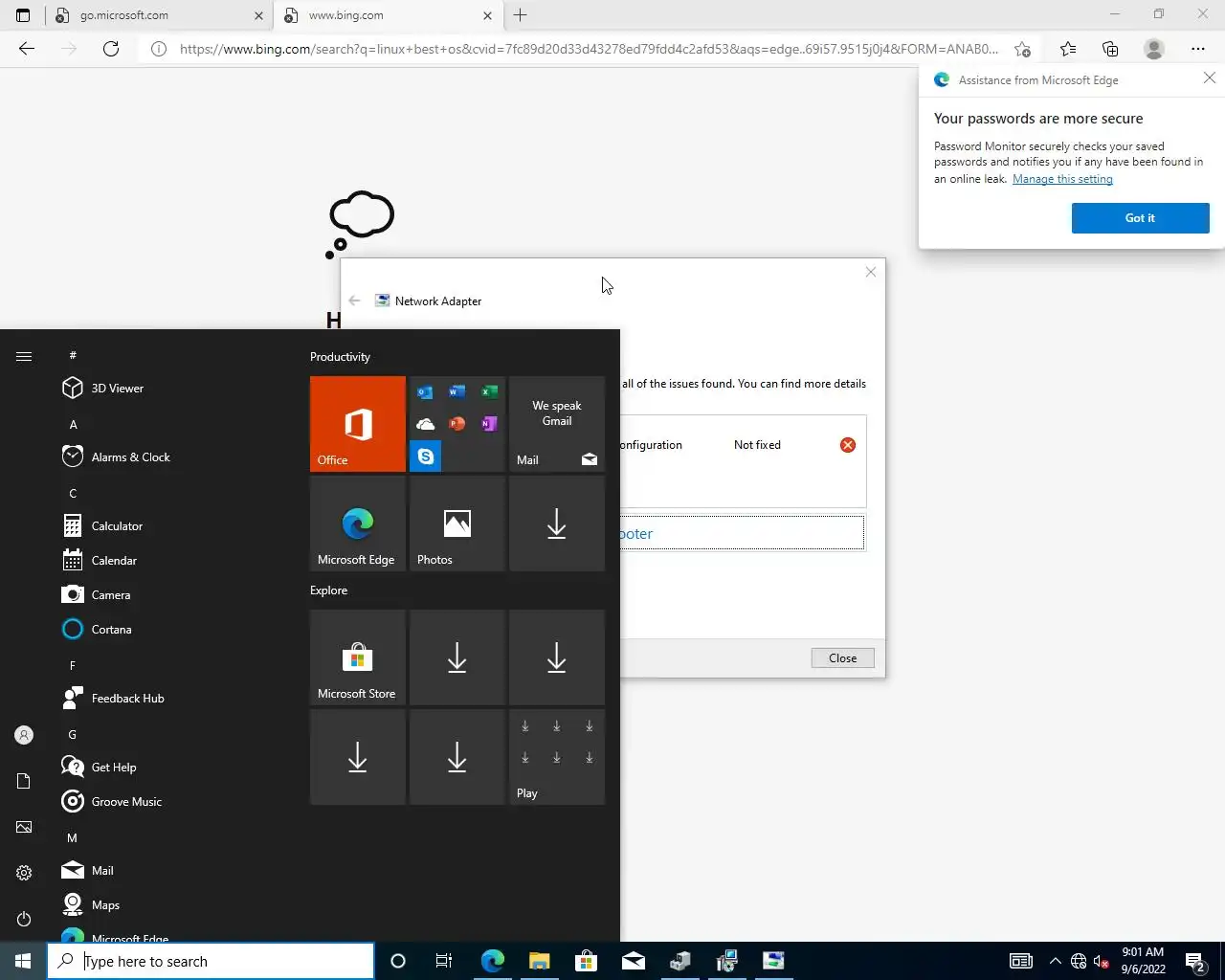Click Close in Network Adapter dialog
The height and width of the screenshot is (980, 1225).
pos(842,657)
